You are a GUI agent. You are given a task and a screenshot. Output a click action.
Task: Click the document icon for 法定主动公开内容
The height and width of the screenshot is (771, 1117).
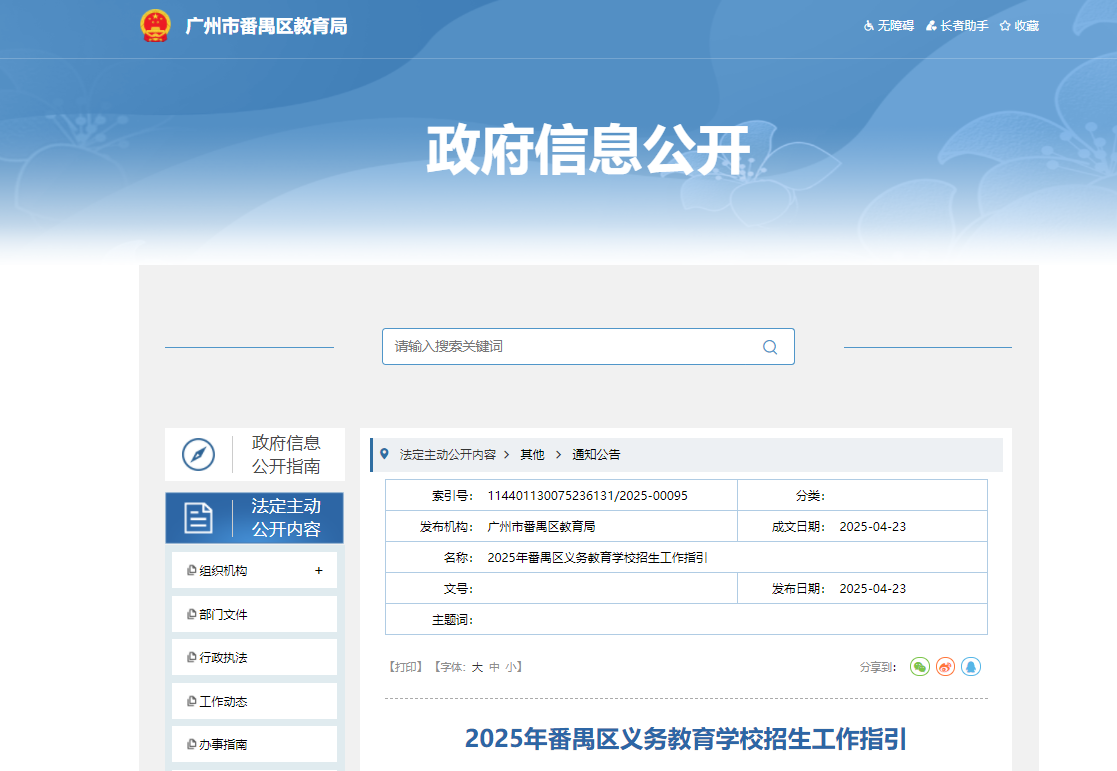pos(198,518)
